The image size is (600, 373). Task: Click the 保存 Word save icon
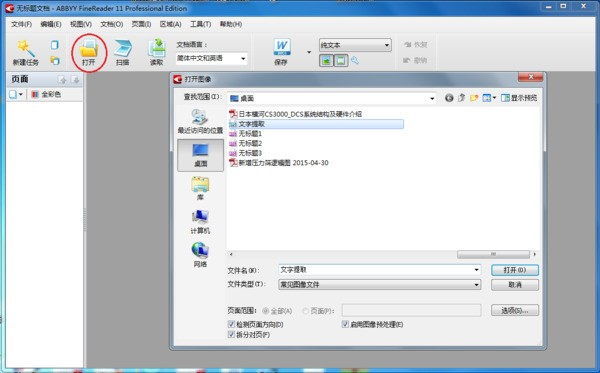(282, 47)
